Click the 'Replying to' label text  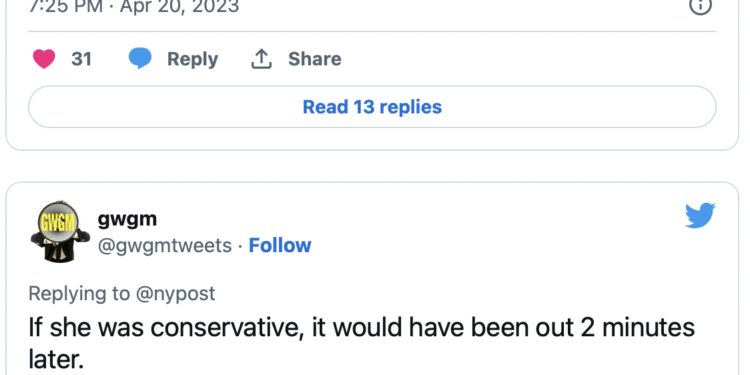pos(79,293)
